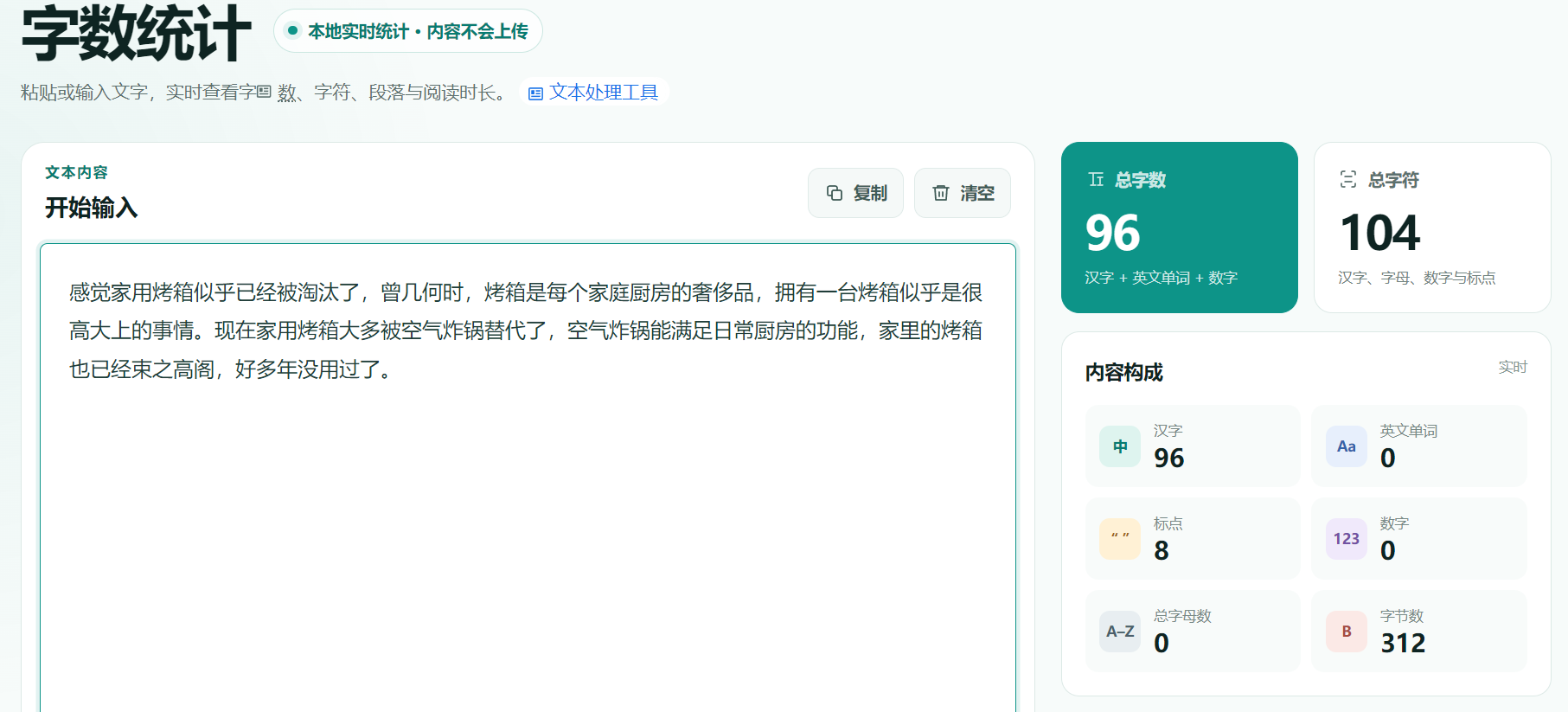Click the 英文单词 count value 0
This screenshot has width=1568, height=712.
point(1388,458)
